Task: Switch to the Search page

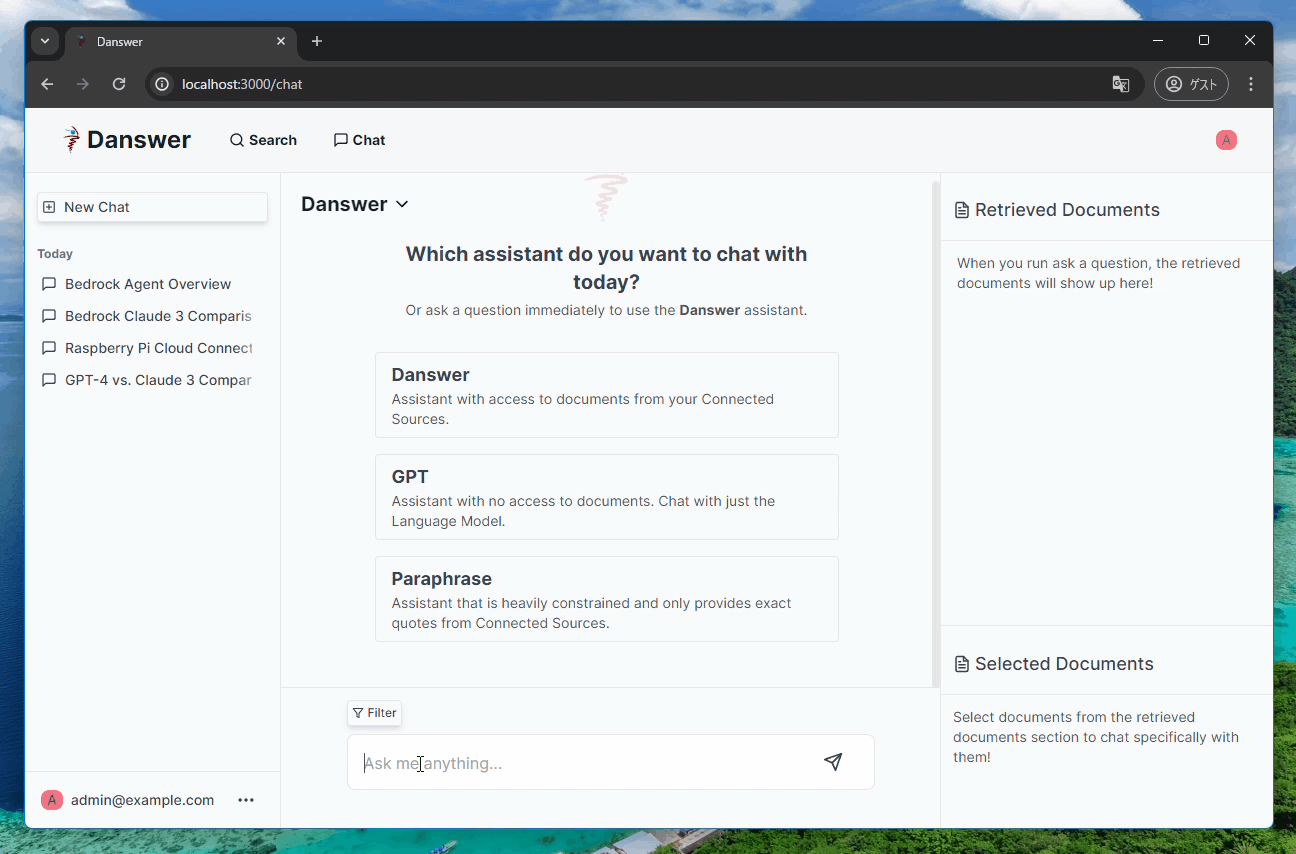Action: point(263,140)
